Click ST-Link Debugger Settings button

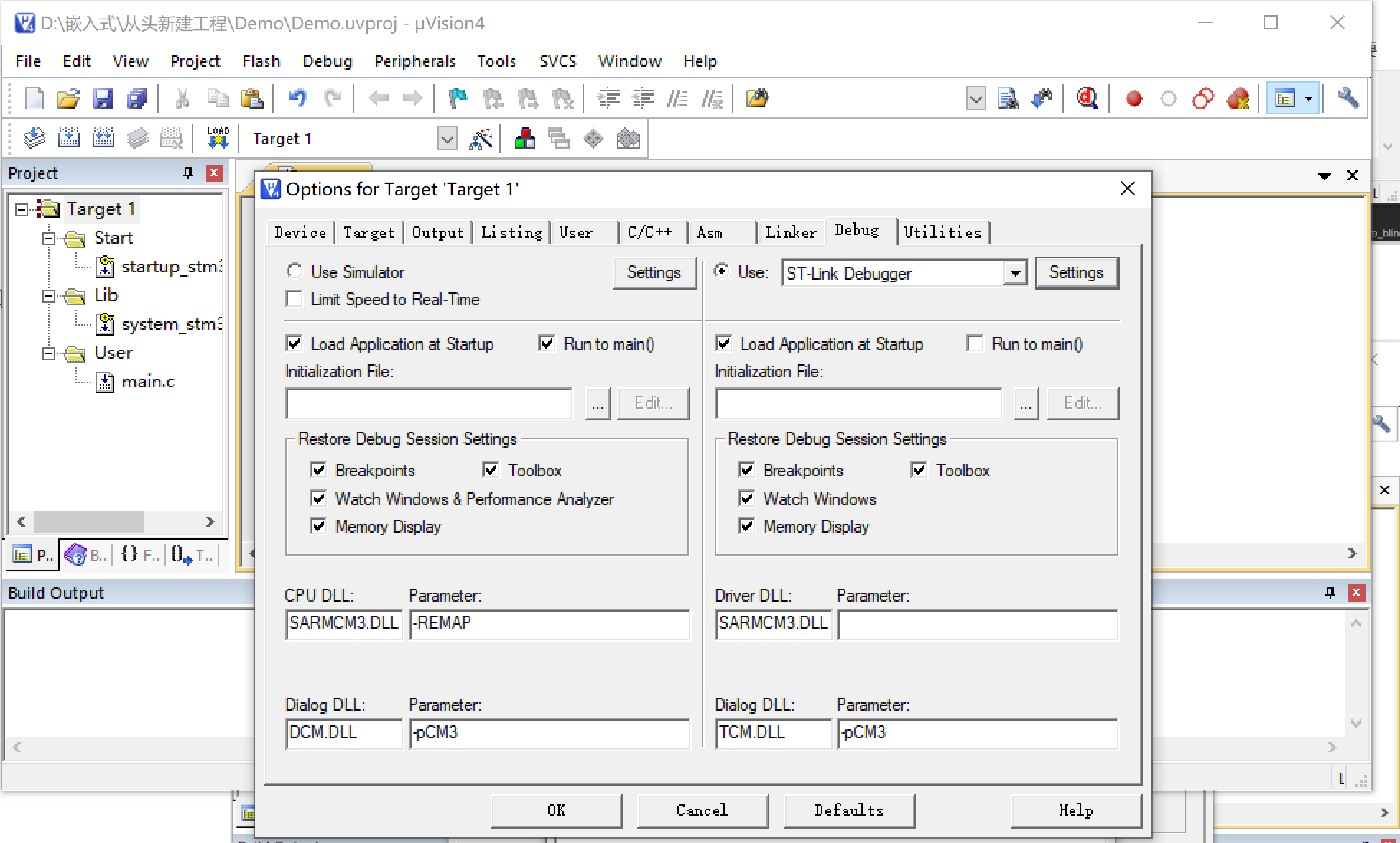pos(1075,272)
